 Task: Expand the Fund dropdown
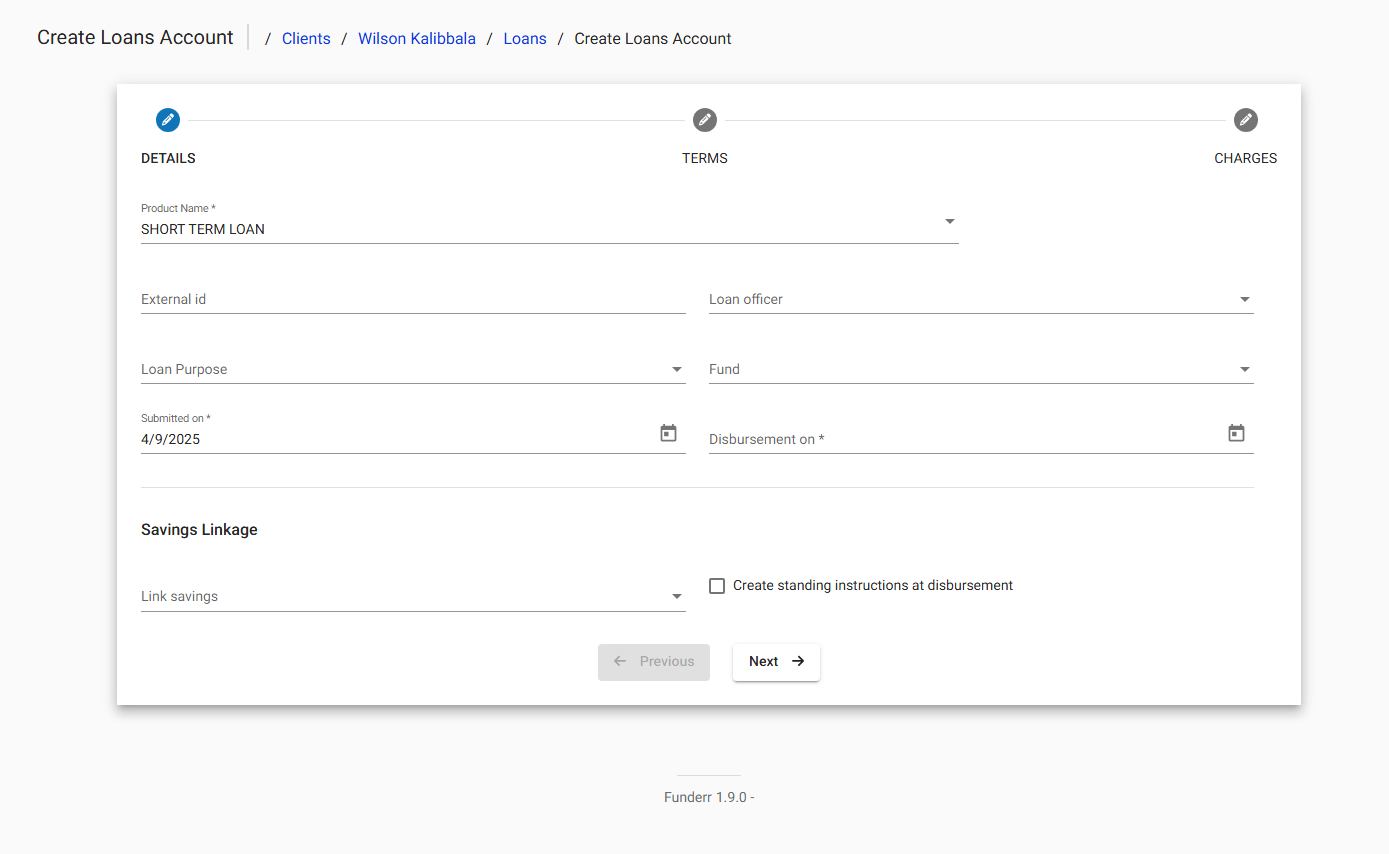pyautogui.click(x=1244, y=368)
